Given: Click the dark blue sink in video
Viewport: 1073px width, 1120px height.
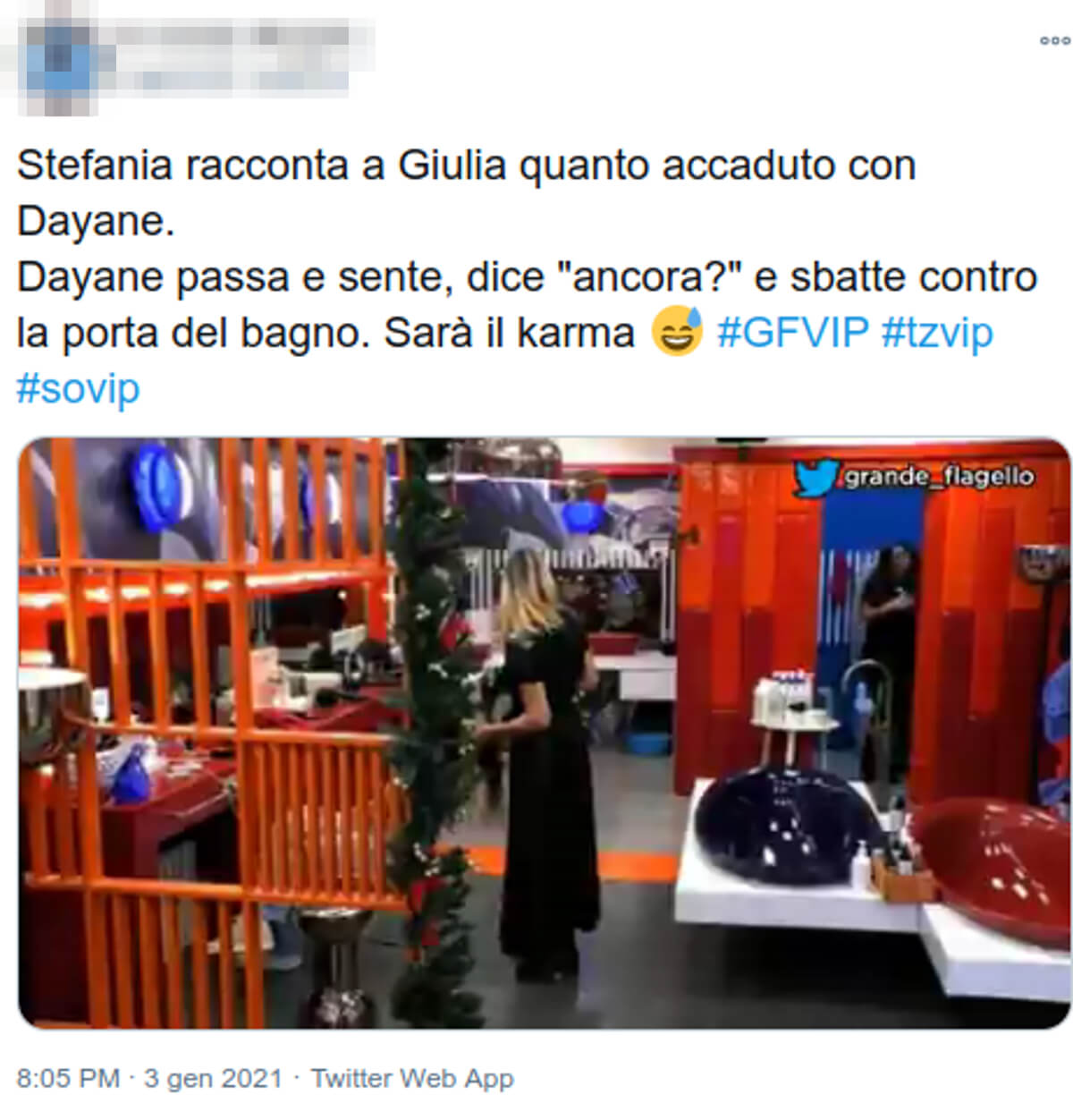Looking at the screenshot, I should coord(785,825).
